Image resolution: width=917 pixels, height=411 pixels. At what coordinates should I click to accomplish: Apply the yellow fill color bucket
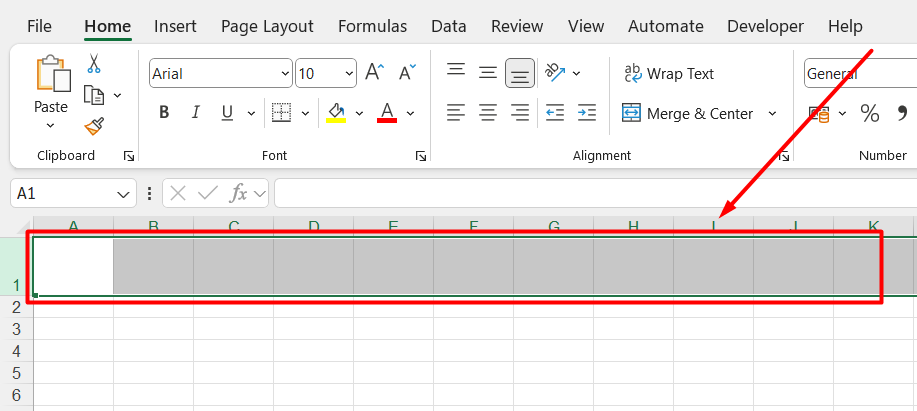click(336, 112)
